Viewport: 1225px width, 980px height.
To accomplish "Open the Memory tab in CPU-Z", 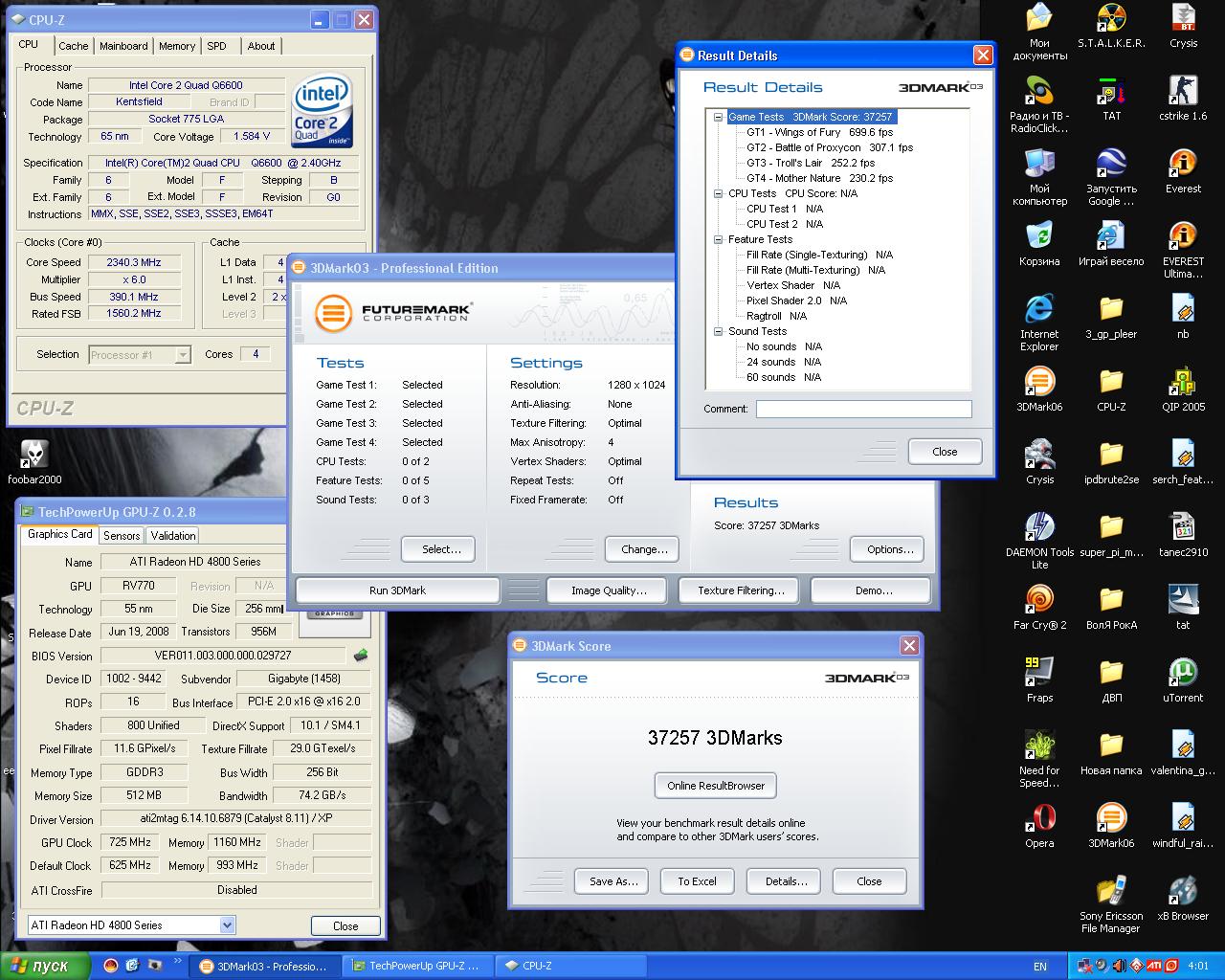I will pyautogui.click(x=177, y=46).
